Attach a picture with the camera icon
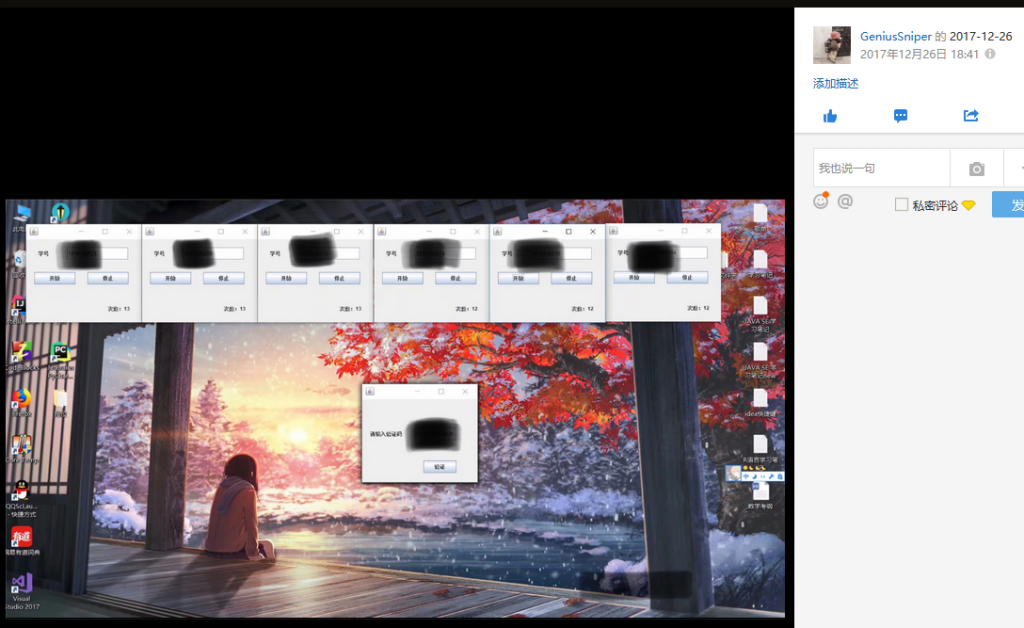 (x=976, y=169)
